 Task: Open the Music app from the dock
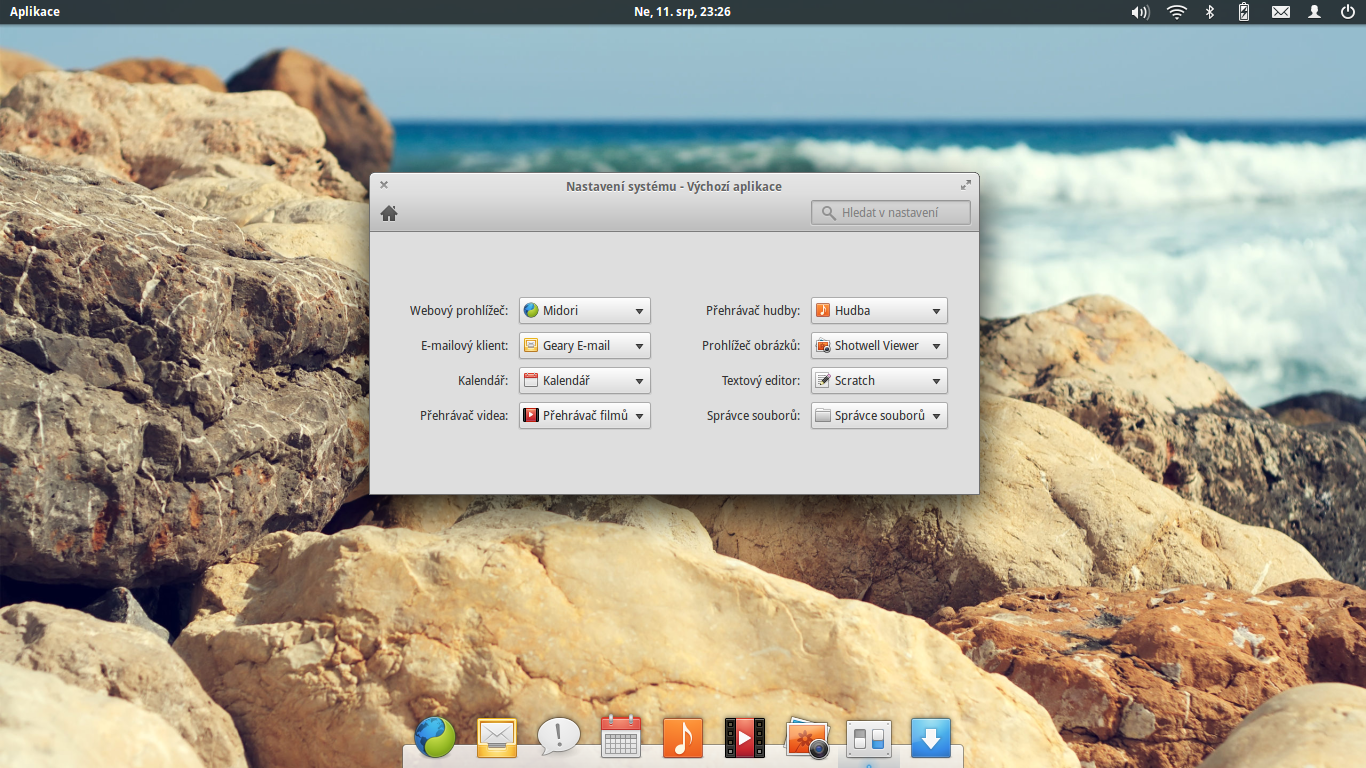tap(683, 737)
